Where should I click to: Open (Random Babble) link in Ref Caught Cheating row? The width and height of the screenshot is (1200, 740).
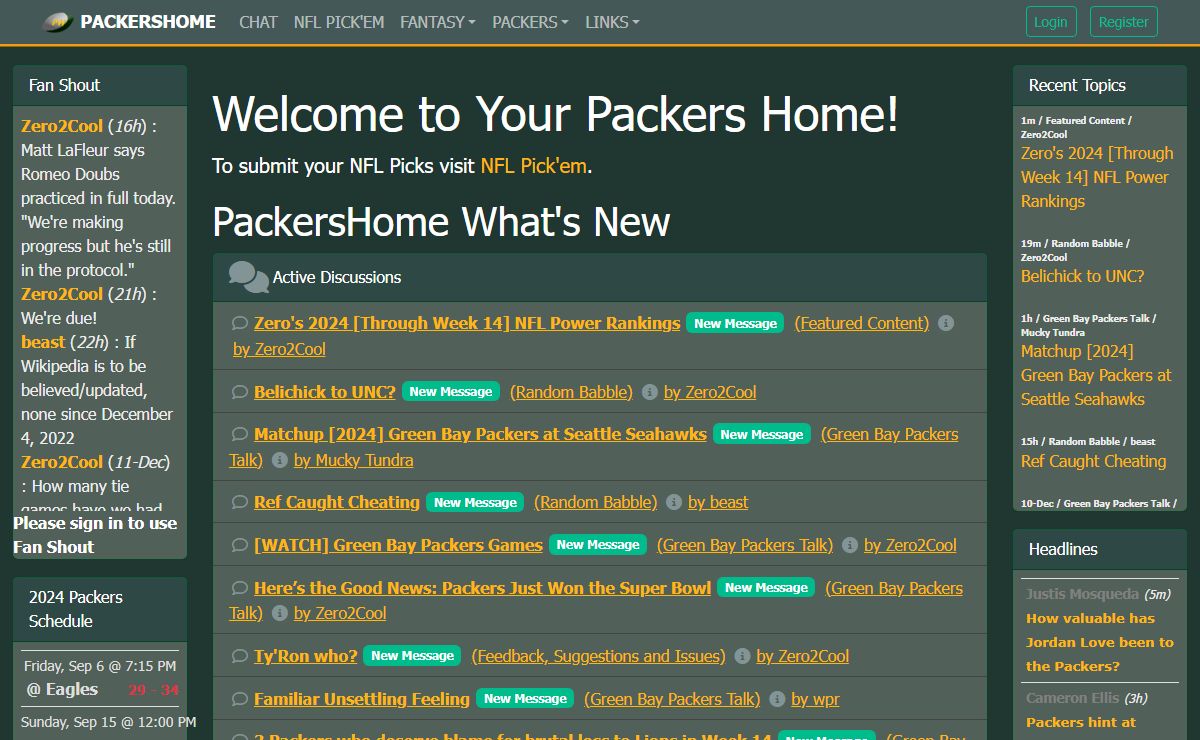click(x=596, y=502)
